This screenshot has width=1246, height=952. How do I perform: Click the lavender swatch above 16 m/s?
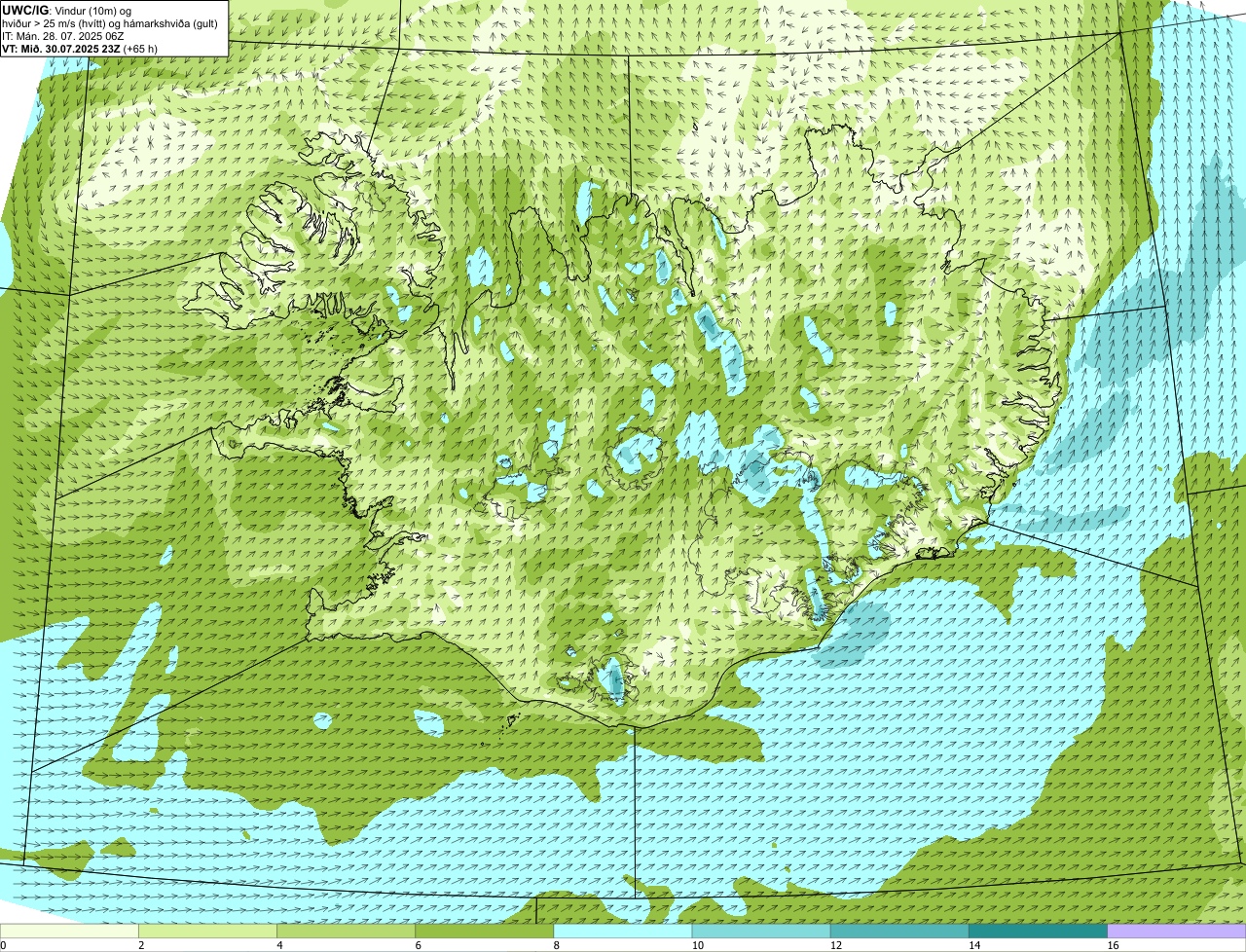click(1177, 931)
